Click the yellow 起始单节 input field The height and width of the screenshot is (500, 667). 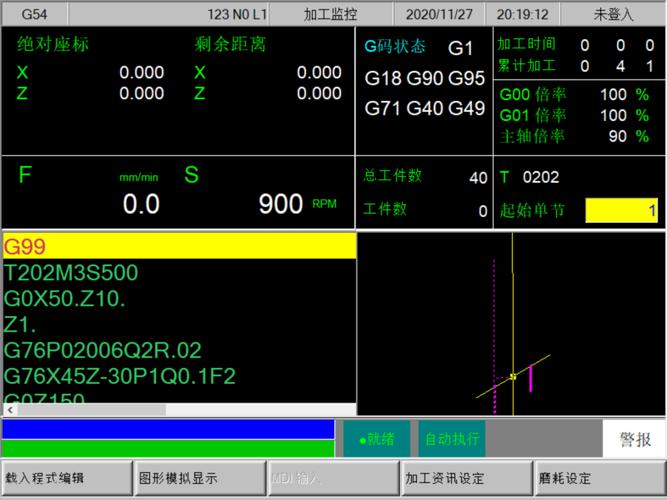pos(621,211)
